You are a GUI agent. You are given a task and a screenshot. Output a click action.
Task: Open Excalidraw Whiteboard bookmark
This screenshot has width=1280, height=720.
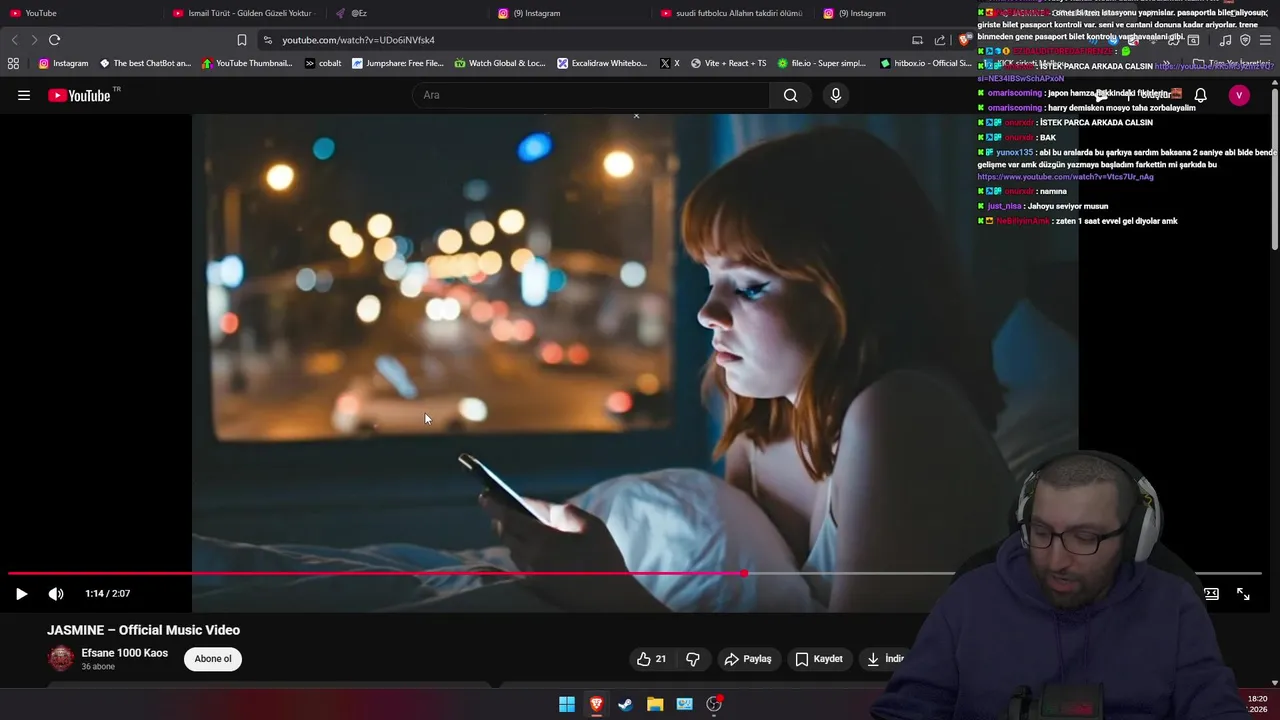point(602,63)
